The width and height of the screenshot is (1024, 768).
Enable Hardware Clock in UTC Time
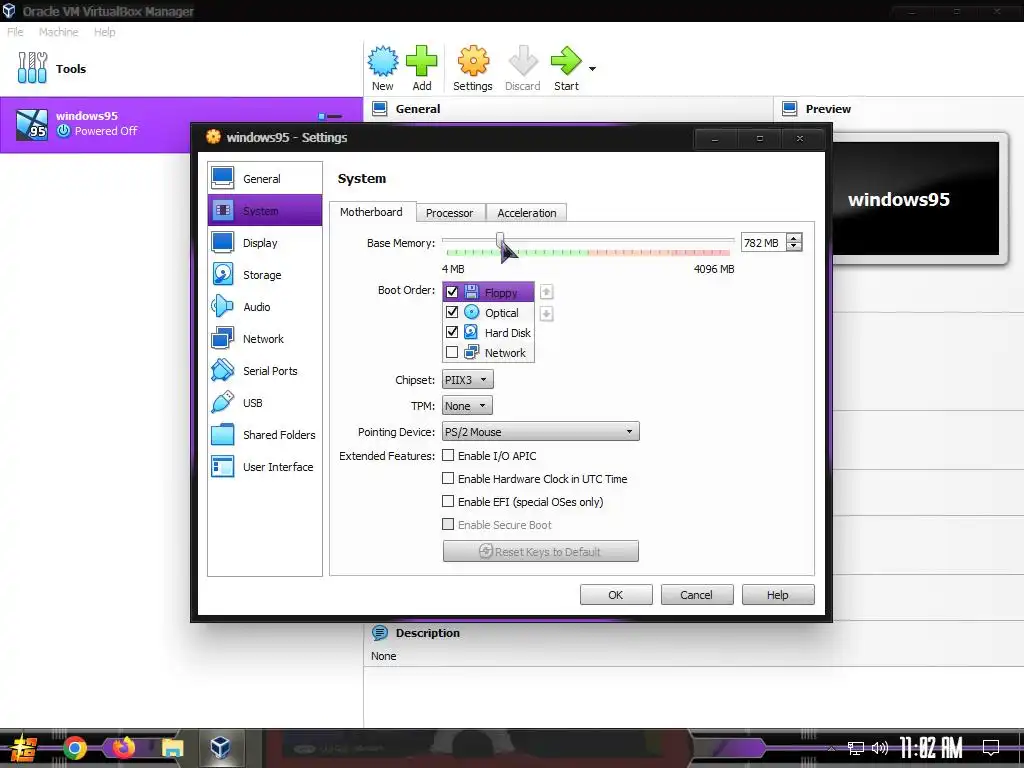tap(448, 478)
